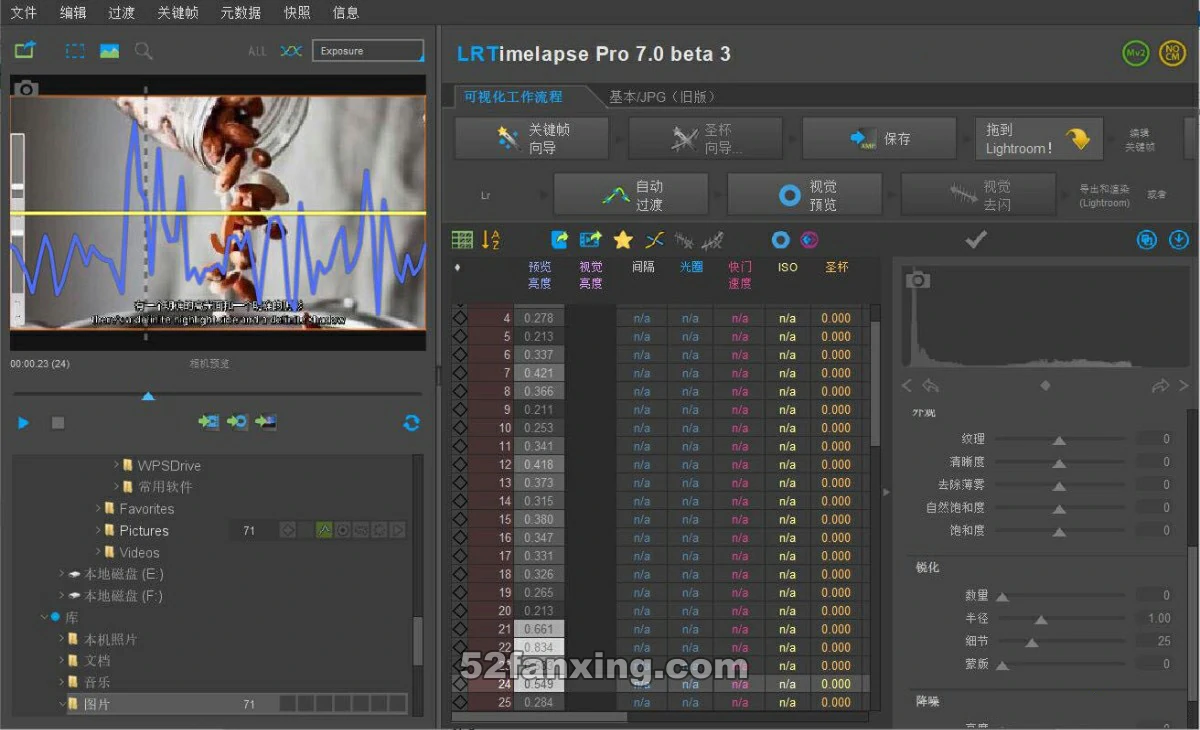Expand the 本地磁盘 (F:) drive

click(62, 596)
